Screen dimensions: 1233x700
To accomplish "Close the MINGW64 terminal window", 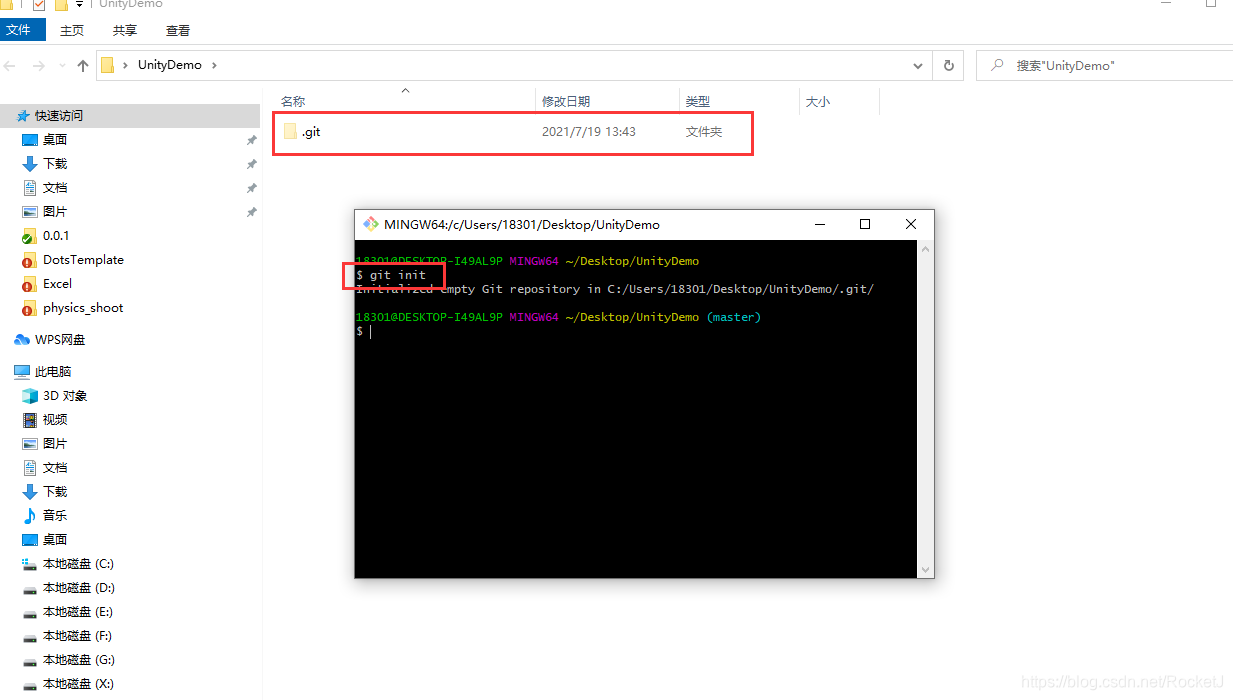I will click(x=911, y=224).
